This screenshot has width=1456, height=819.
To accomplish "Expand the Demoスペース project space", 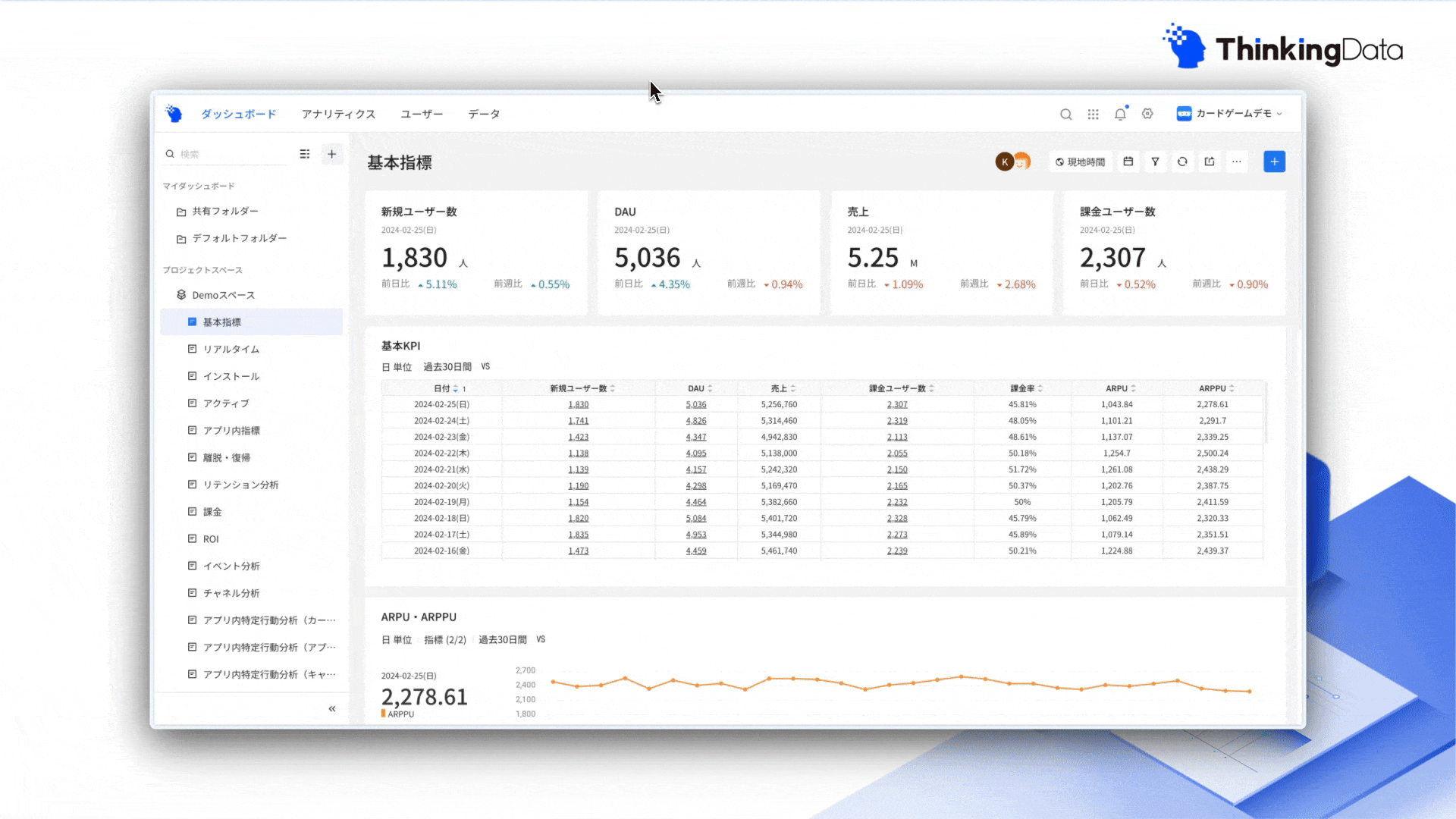I will click(252, 295).
